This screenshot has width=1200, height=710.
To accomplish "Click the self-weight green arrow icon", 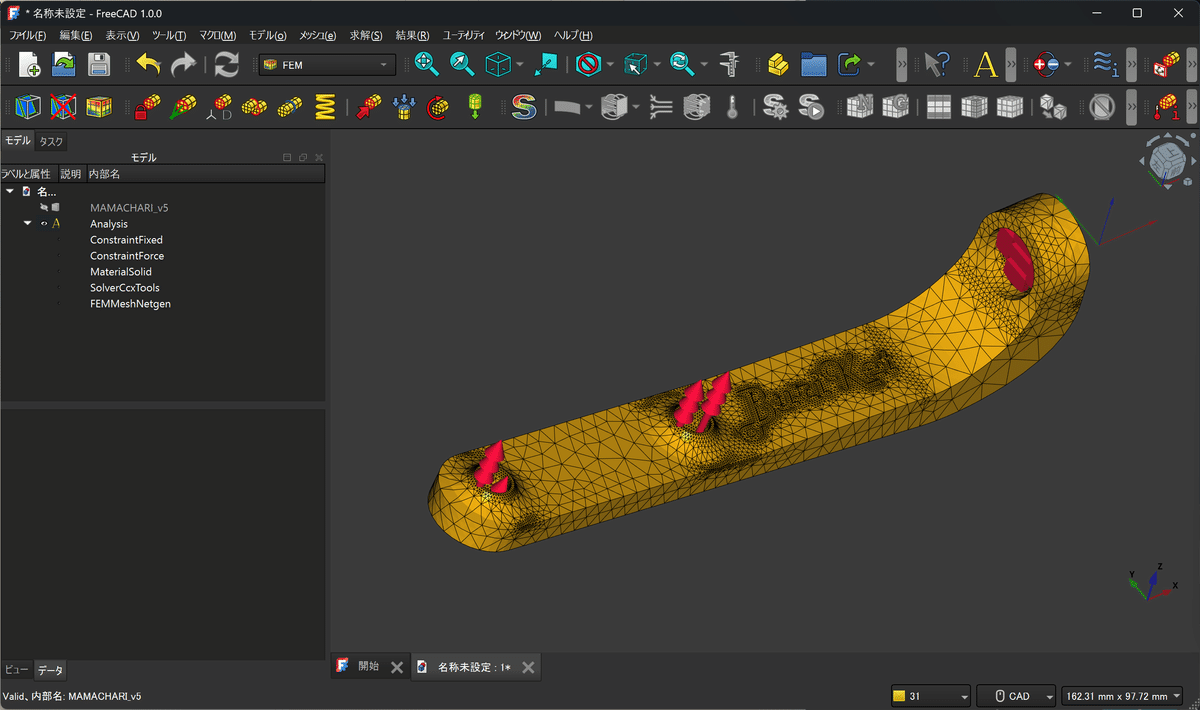I will coord(475,106).
